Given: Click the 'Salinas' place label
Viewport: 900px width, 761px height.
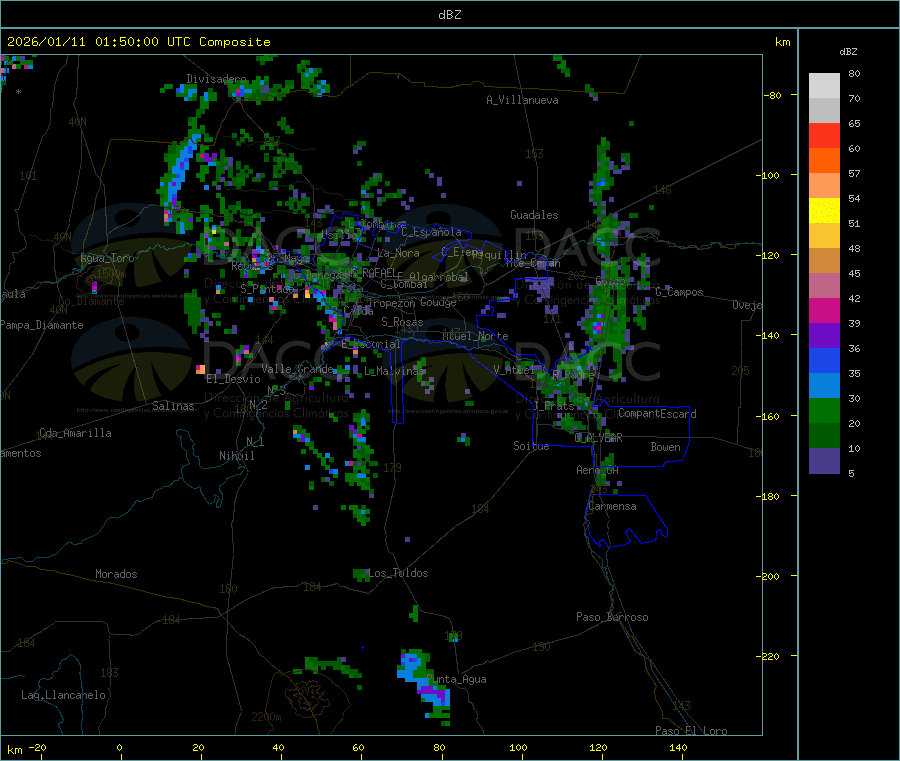Looking at the screenshot, I should (173, 406).
